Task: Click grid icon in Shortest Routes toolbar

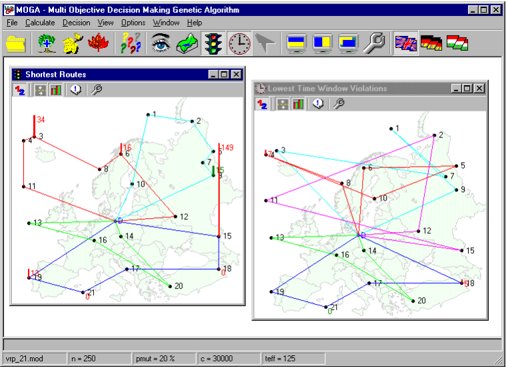Action: [40, 90]
